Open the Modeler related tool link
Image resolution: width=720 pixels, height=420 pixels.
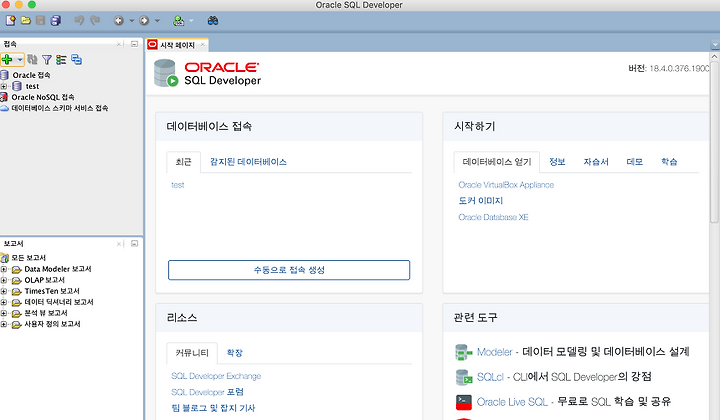point(495,352)
